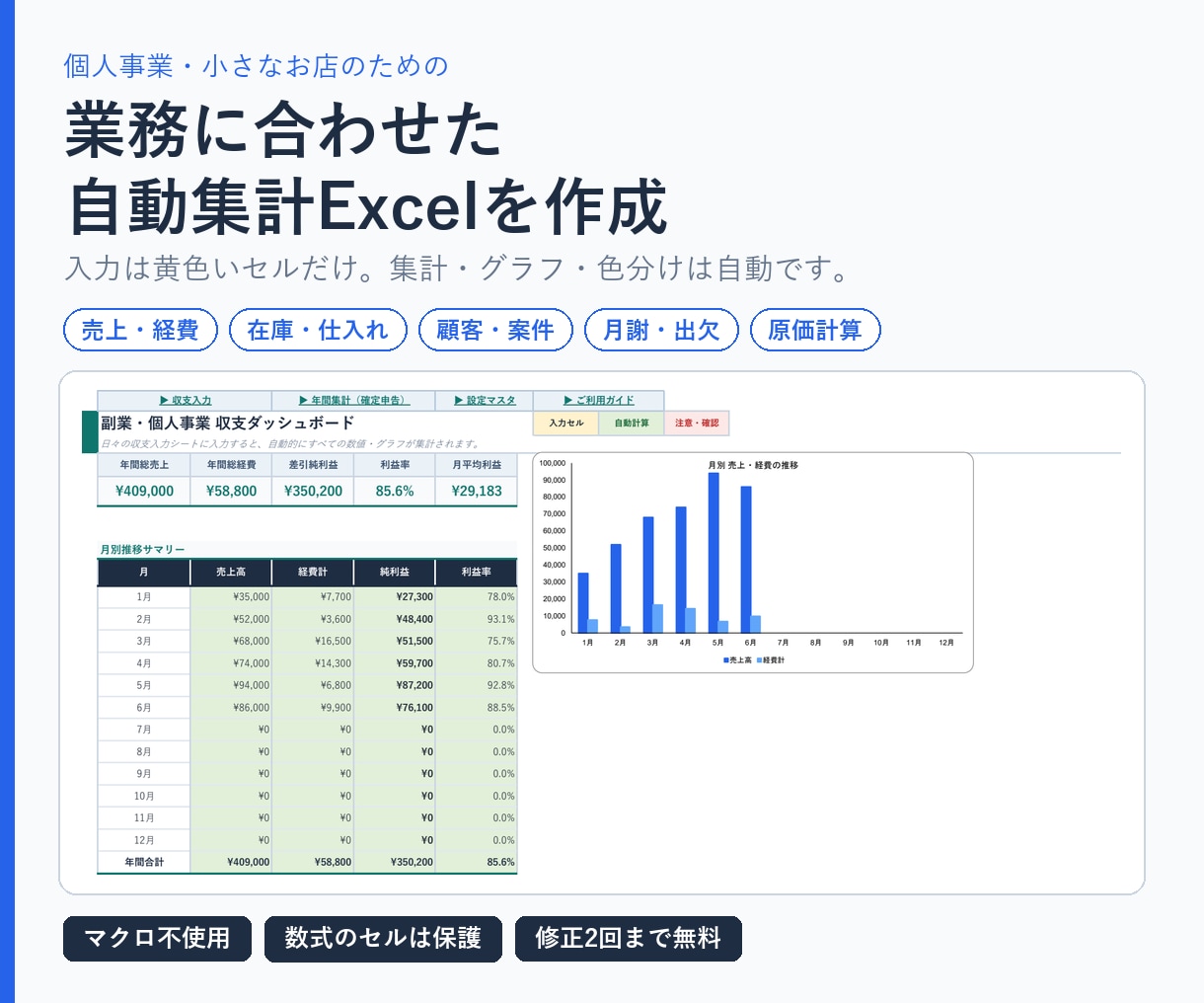Select the 6月 margin cell 88.5%
1204x1003 pixels.
coord(477,708)
